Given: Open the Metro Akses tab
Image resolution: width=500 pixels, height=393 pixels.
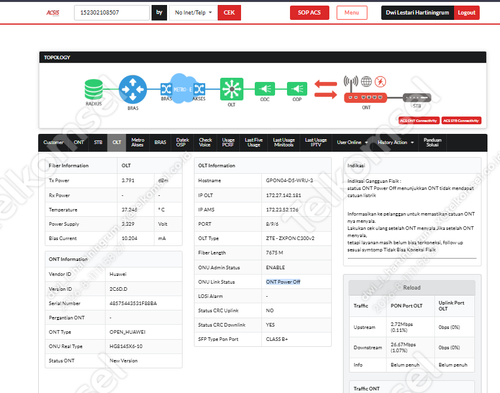Looking at the screenshot, I should (x=137, y=142).
